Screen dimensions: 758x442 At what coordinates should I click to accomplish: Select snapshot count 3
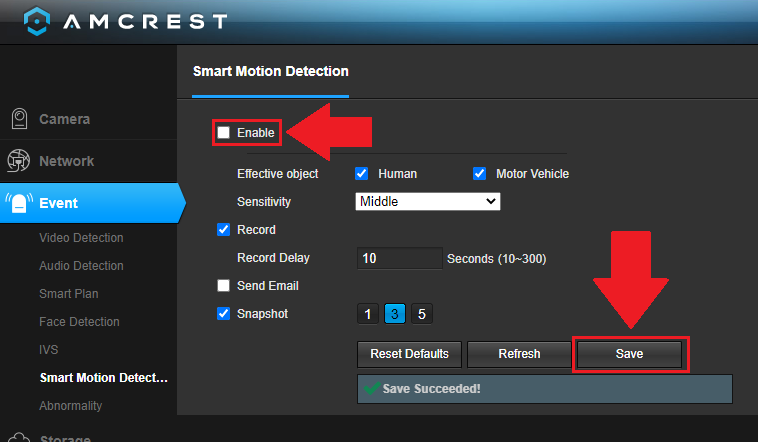(395, 314)
